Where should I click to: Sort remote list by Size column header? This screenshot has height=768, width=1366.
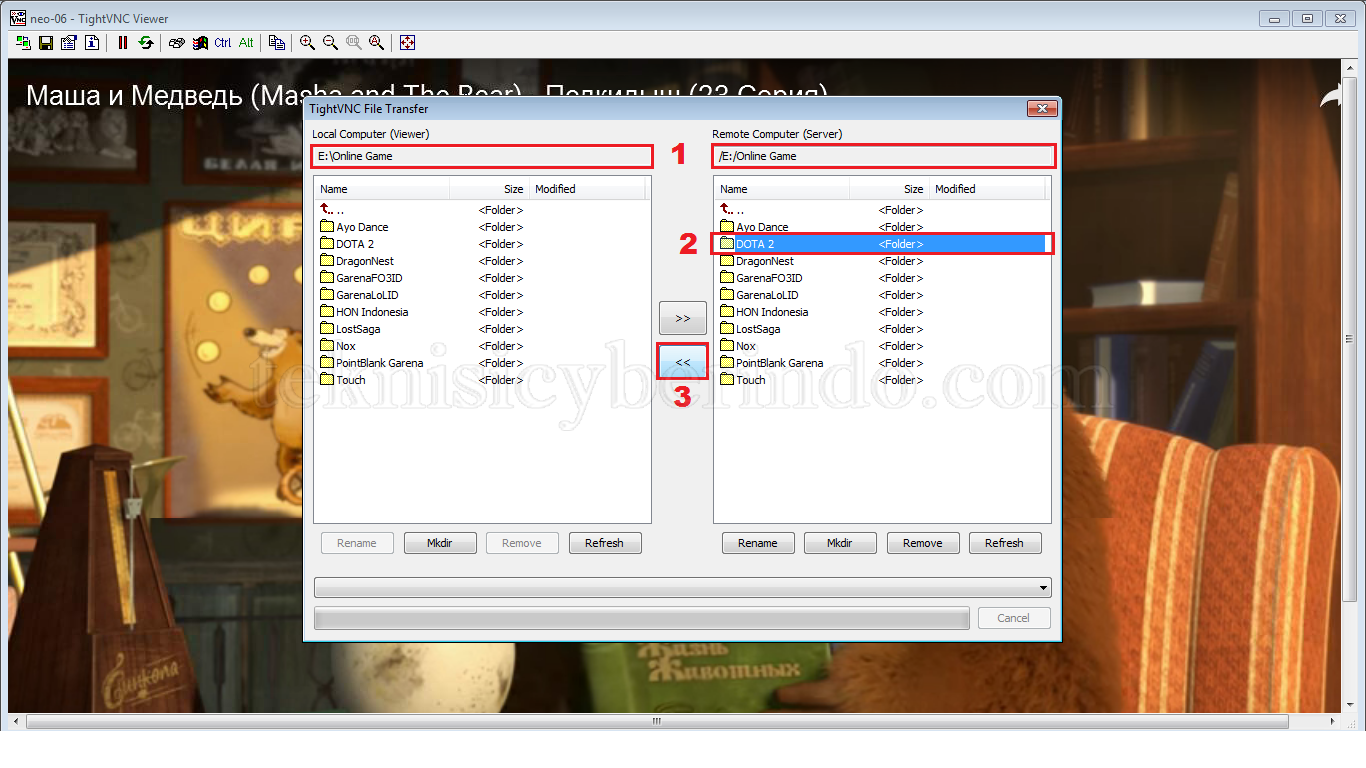click(890, 189)
